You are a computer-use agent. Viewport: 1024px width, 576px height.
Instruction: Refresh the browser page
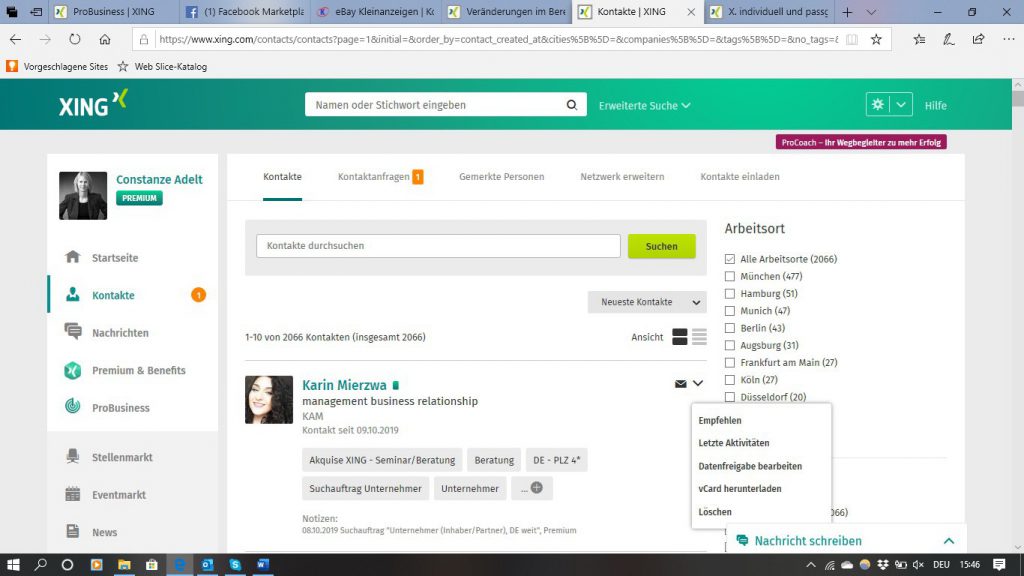coord(75,39)
